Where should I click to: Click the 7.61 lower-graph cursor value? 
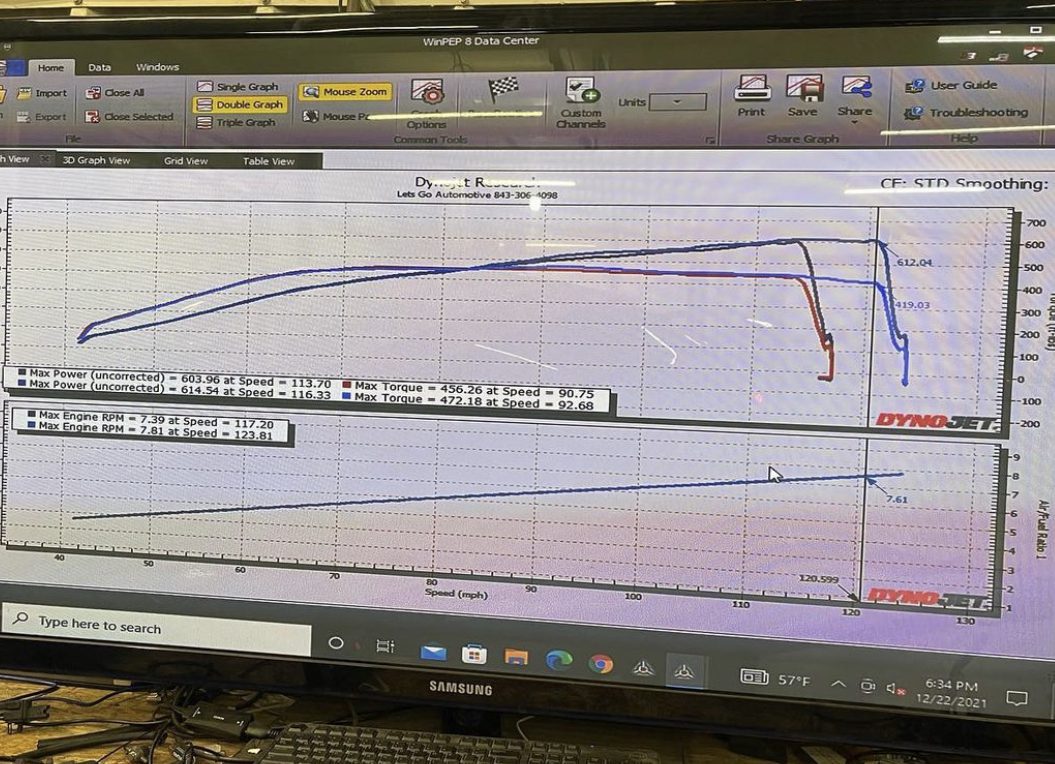pos(896,499)
